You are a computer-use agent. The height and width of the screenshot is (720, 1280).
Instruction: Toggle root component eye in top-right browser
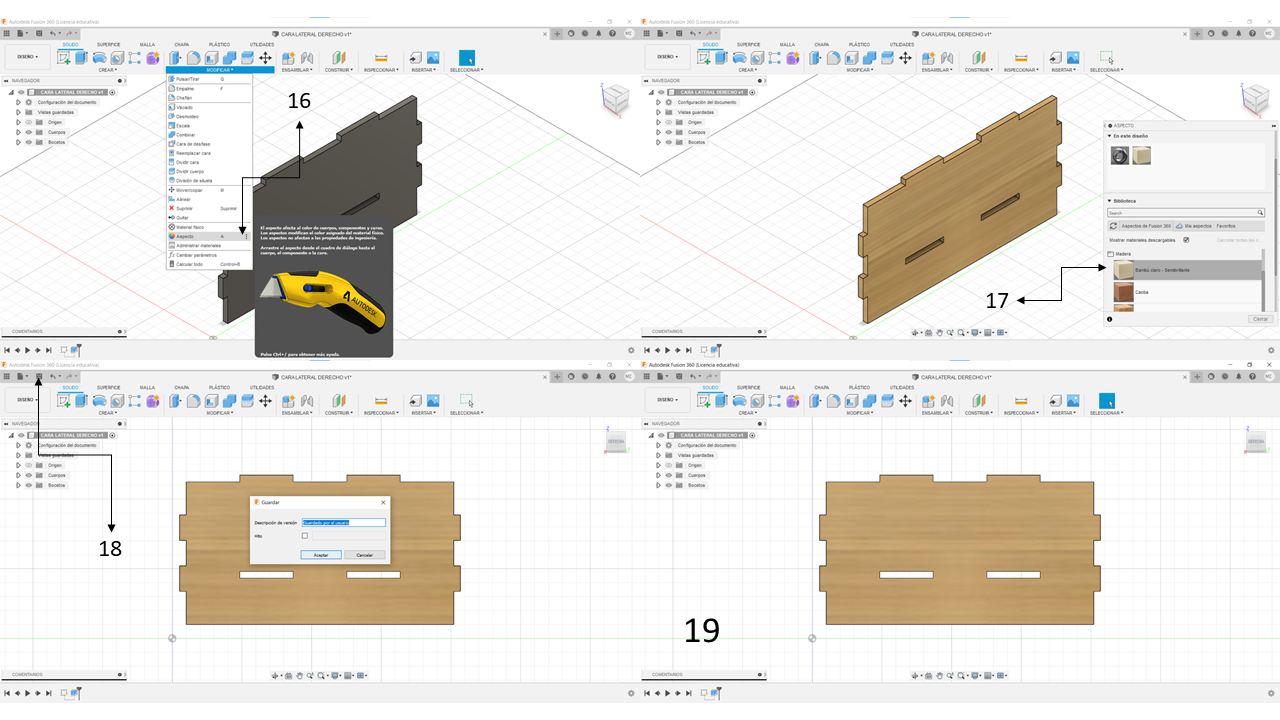[663, 92]
